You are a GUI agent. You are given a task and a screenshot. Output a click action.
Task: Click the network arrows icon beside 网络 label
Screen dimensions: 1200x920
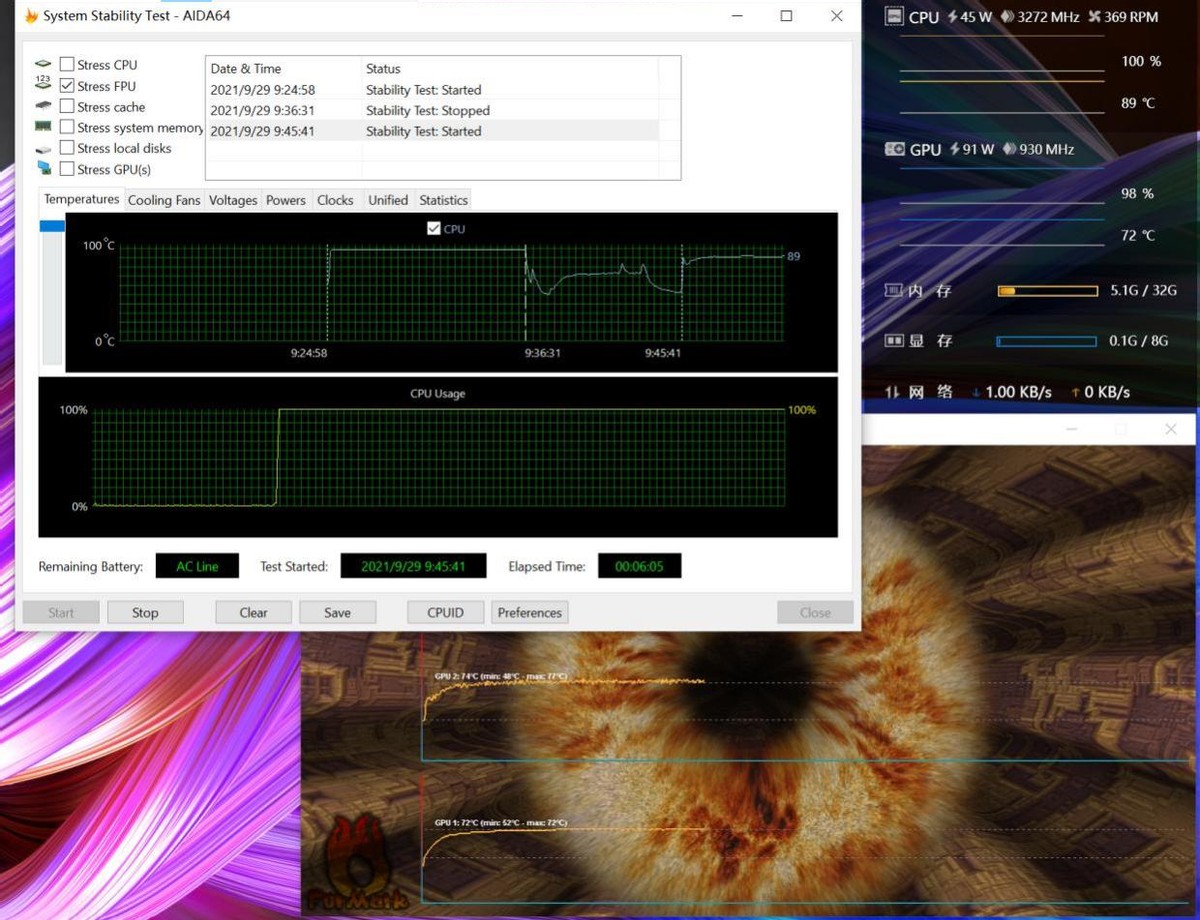pos(892,392)
